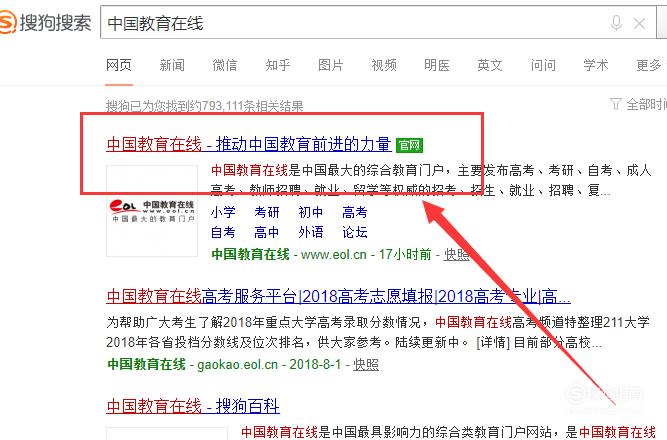The width and height of the screenshot is (667, 440).
Task: Click the [详情] text in second result
Action: point(493,342)
